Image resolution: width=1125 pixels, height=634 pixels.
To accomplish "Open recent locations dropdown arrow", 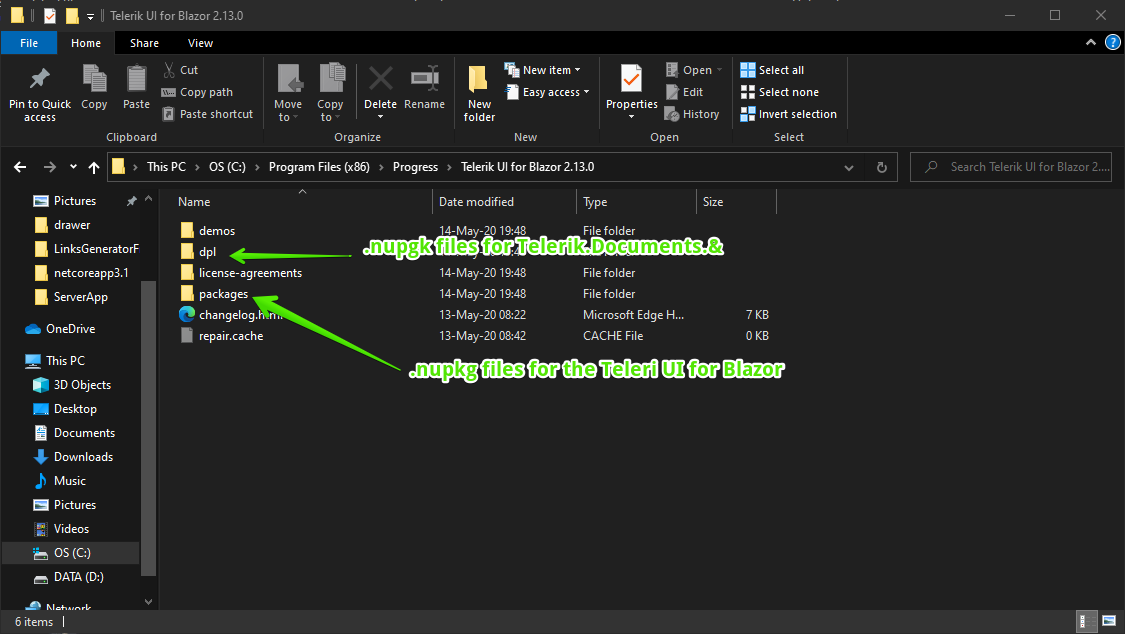I will tap(73, 167).
